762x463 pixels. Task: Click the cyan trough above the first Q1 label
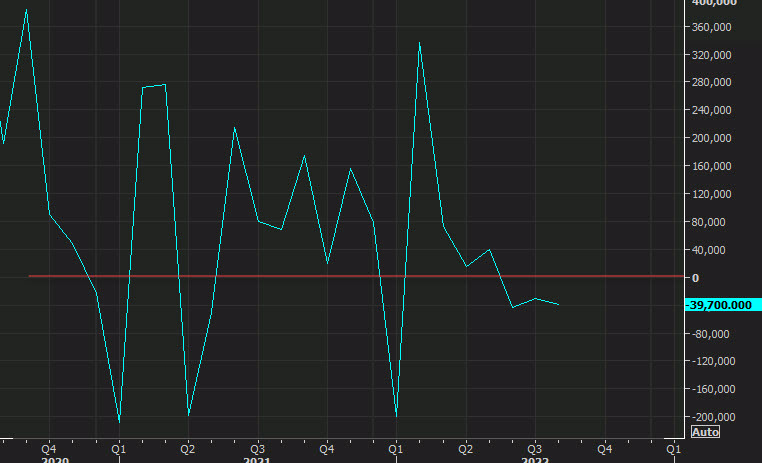tap(119, 421)
